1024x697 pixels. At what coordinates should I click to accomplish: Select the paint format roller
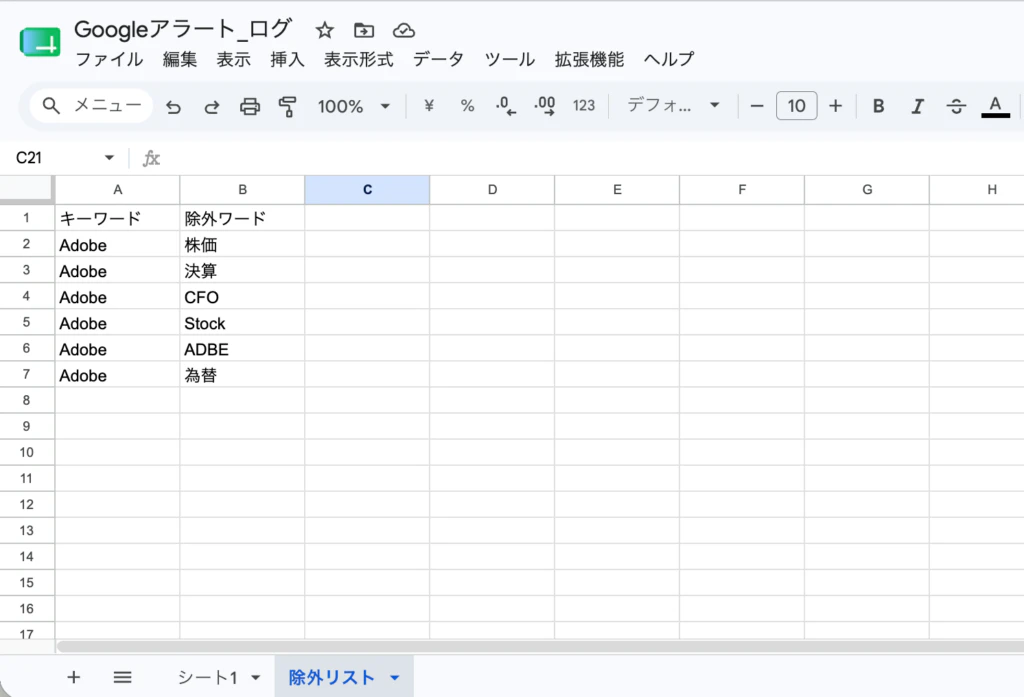point(287,106)
